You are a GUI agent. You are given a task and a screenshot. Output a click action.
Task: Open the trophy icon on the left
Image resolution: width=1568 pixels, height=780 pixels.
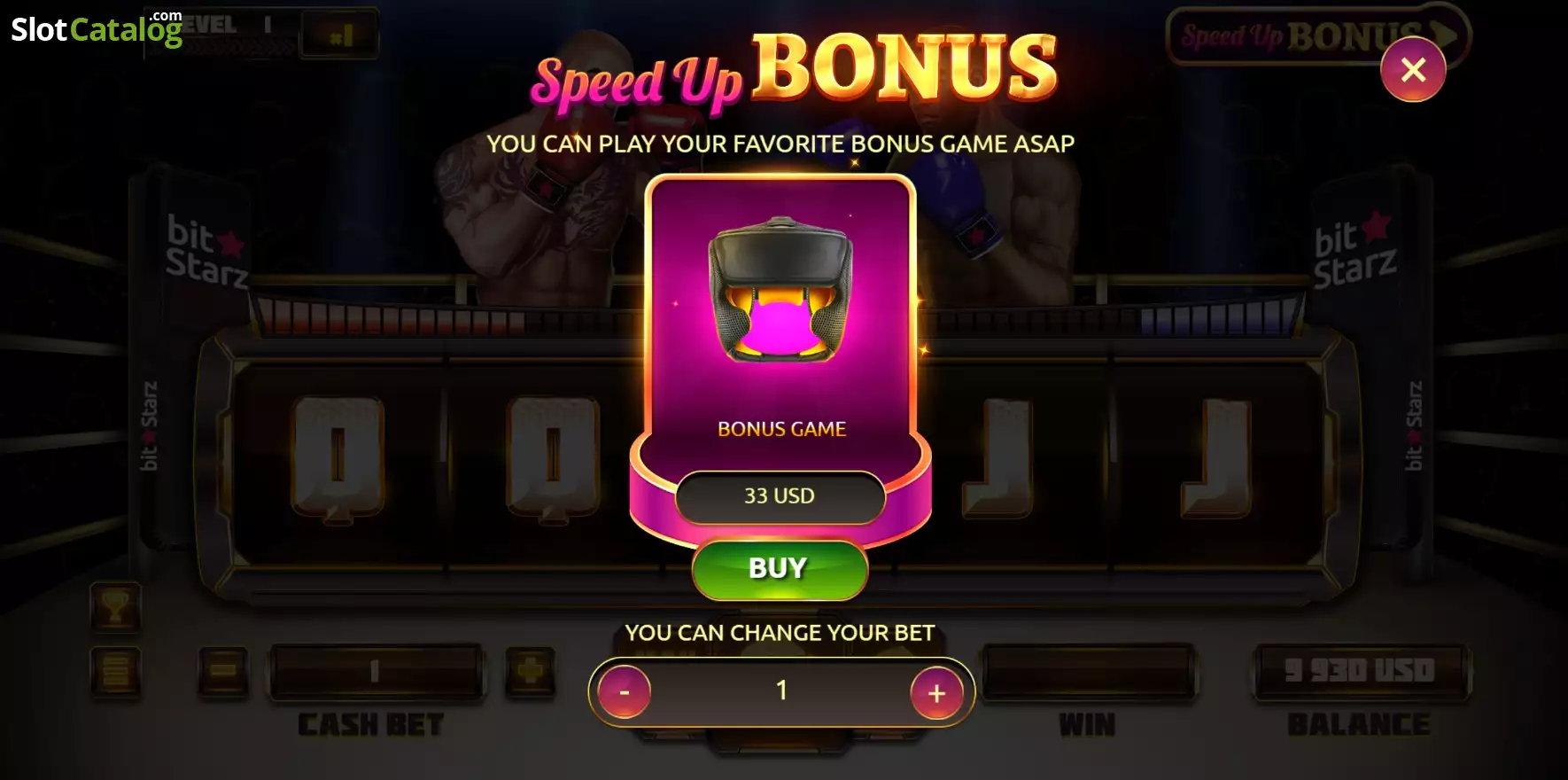click(x=115, y=607)
